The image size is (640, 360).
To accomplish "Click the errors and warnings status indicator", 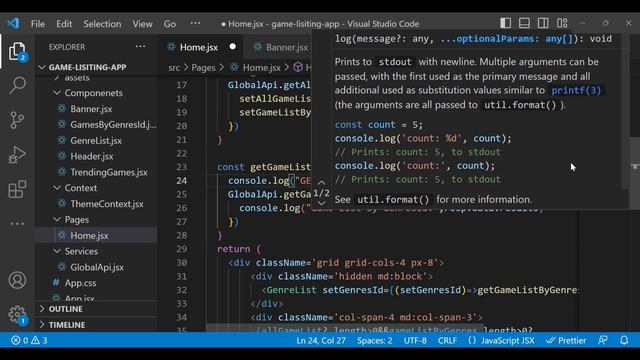I will coord(29,340).
